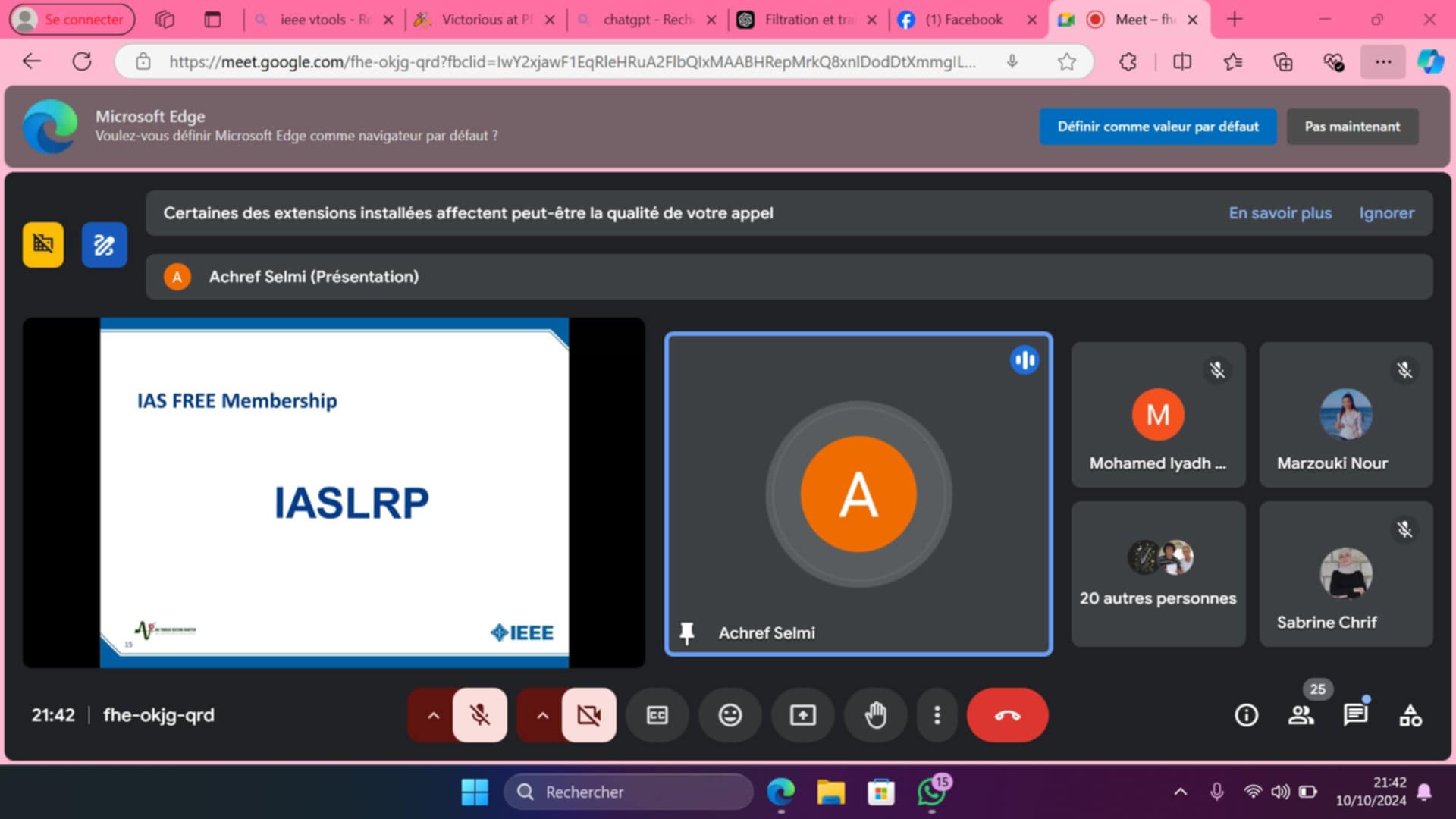Screen dimensions: 1456x819
Task: Open a new browser tab
Action: tap(1235, 20)
